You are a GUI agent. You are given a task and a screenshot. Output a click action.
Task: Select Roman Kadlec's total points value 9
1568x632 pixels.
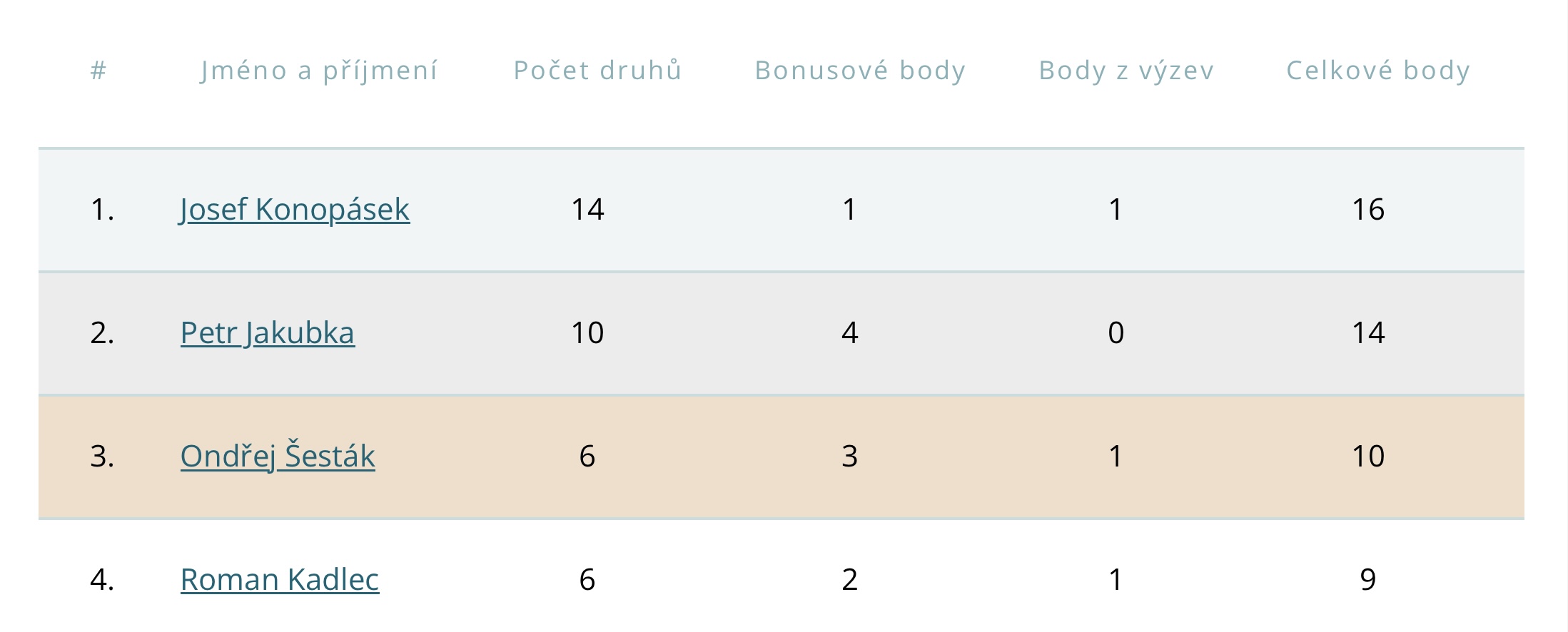pos(1367,580)
